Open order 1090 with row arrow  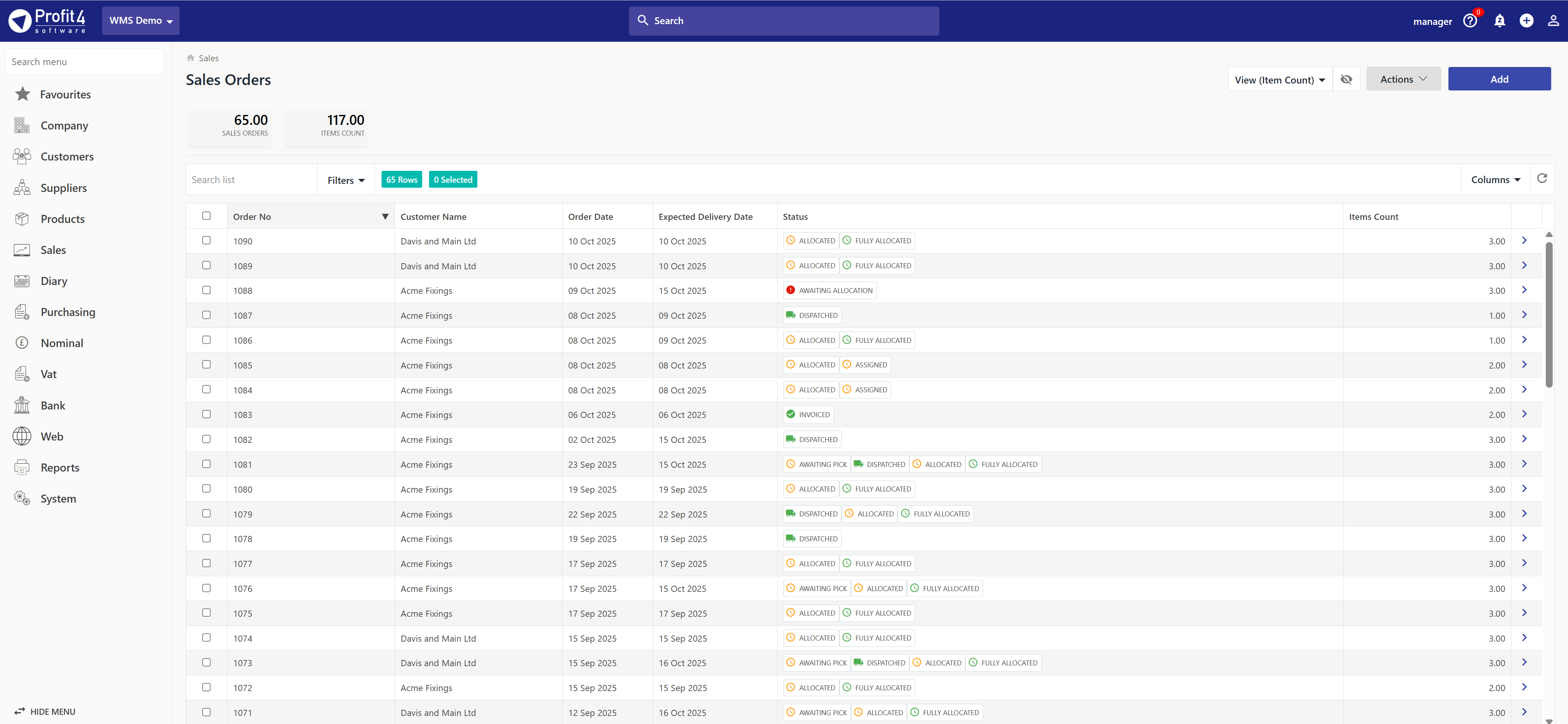click(x=1524, y=240)
